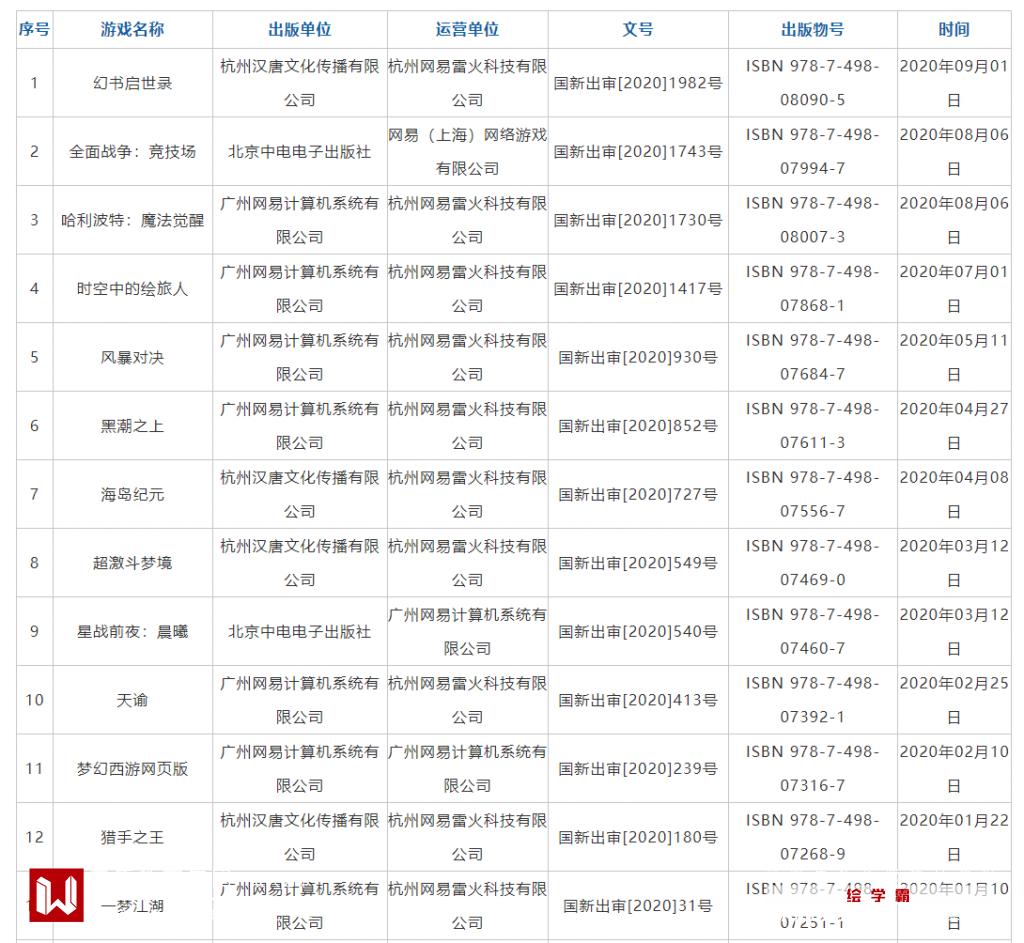Click approval number 国新出审[2020]930号
Viewport: 1024px width, 943px height.
pos(638,357)
